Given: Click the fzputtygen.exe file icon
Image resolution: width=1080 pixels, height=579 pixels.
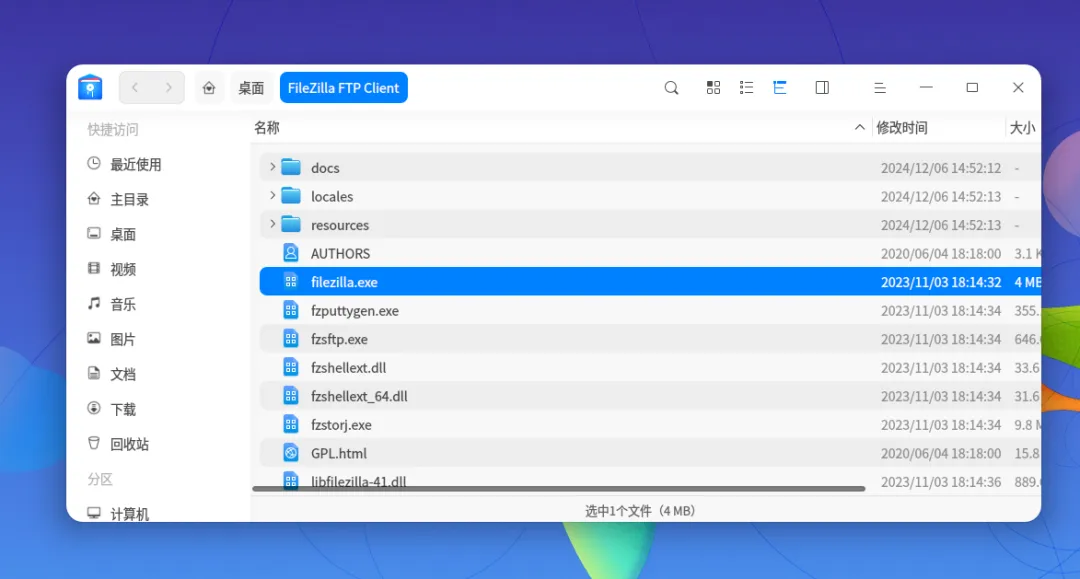Looking at the screenshot, I should pos(291,310).
